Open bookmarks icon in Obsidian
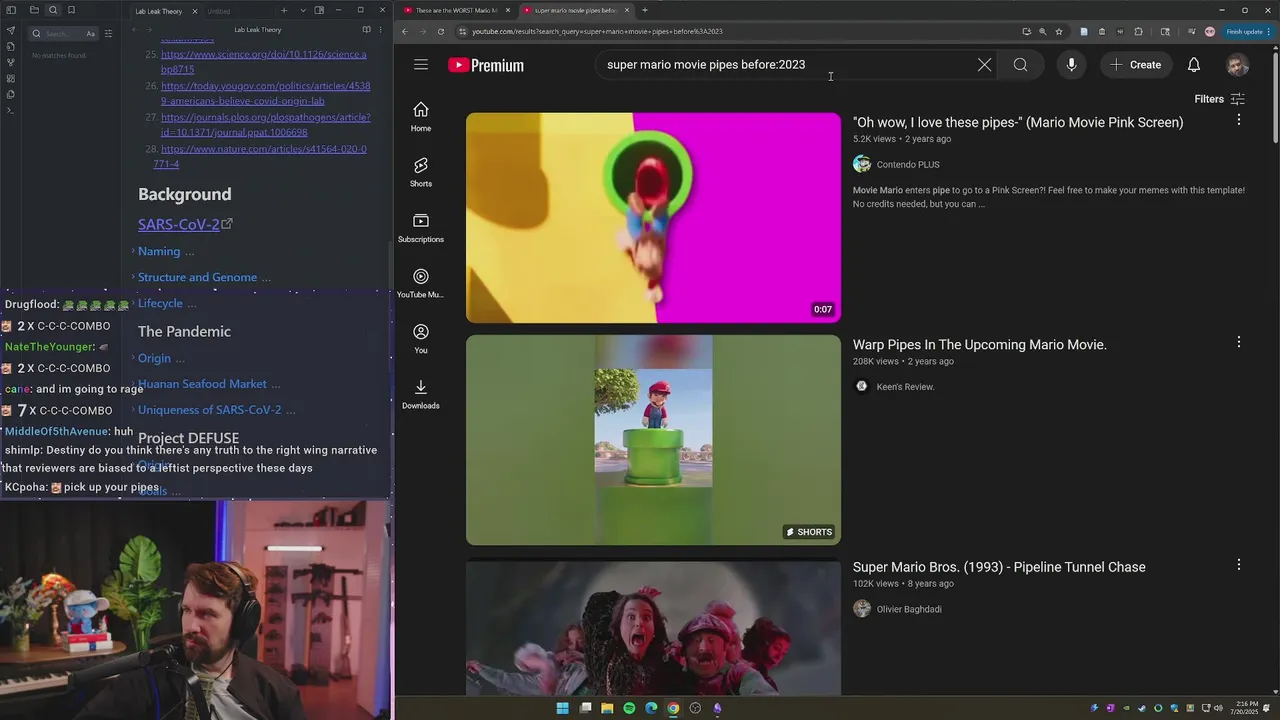Screen dimensions: 1280x720 tap(71, 10)
